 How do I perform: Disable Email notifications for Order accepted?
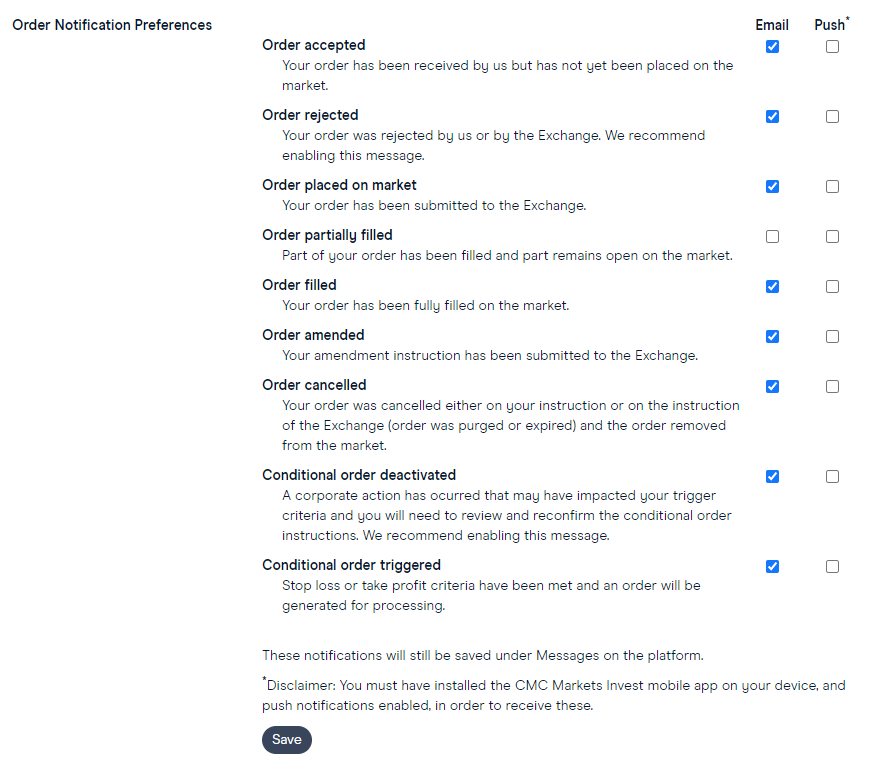click(x=772, y=46)
